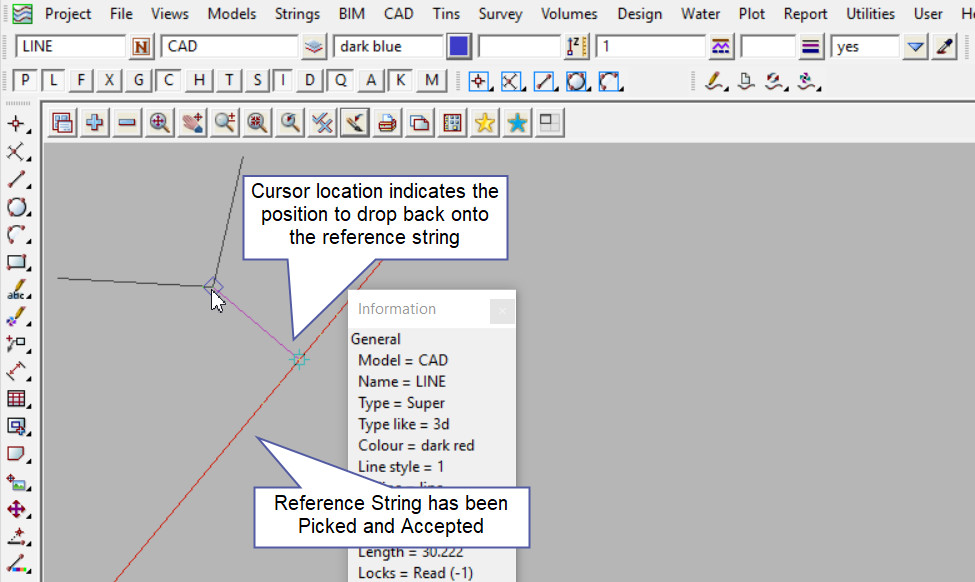This screenshot has height=582, width=975.
Task: Toggle the K snap button
Action: pos(401,80)
